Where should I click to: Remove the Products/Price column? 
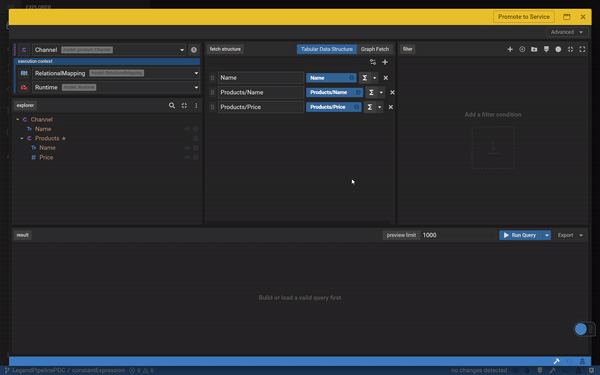coord(391,107)
